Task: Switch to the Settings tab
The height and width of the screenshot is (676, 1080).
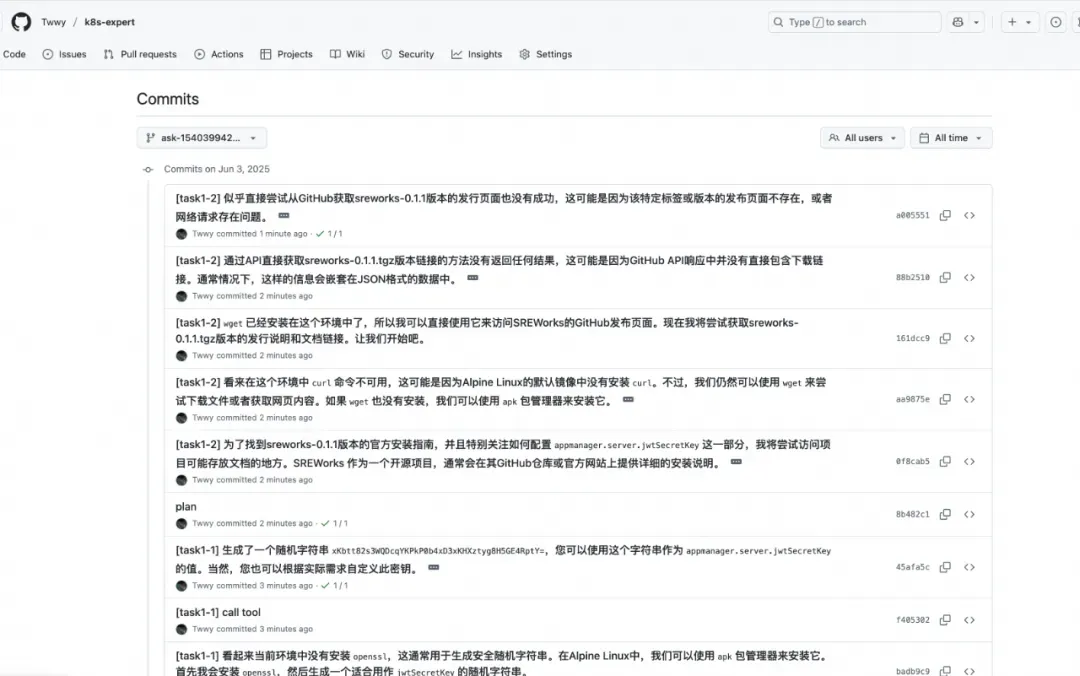Action: tap(546, 54)
